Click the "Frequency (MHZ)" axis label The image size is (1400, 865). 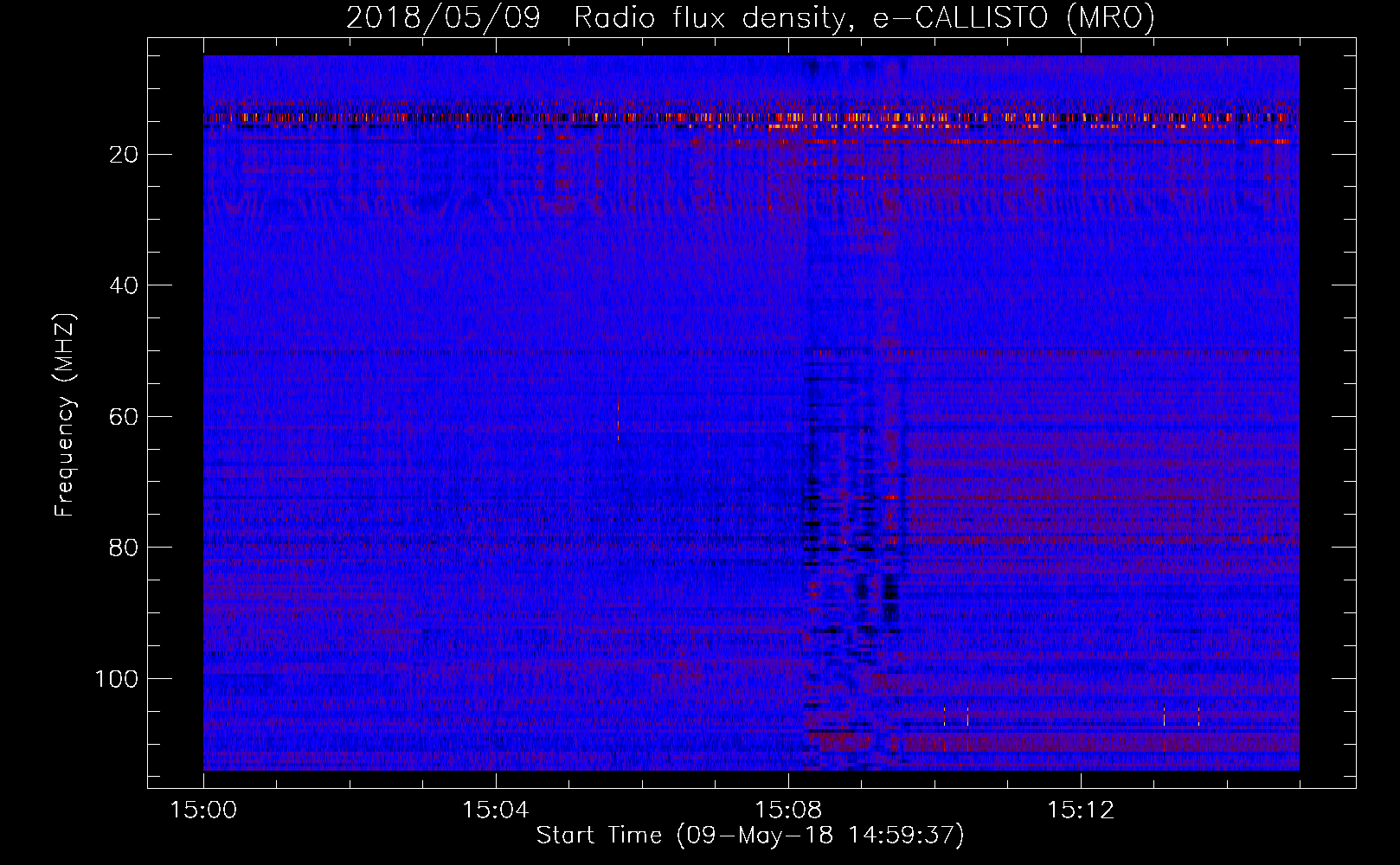(x=65, y=415)
